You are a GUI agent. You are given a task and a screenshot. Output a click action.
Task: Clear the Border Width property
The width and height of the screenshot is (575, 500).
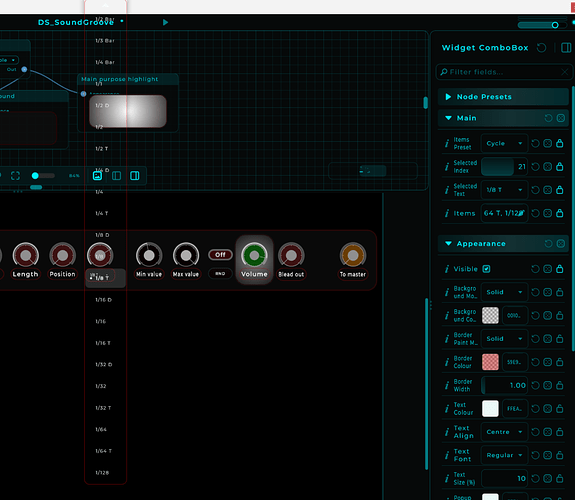pyautogui.click(x=547, y=385)
